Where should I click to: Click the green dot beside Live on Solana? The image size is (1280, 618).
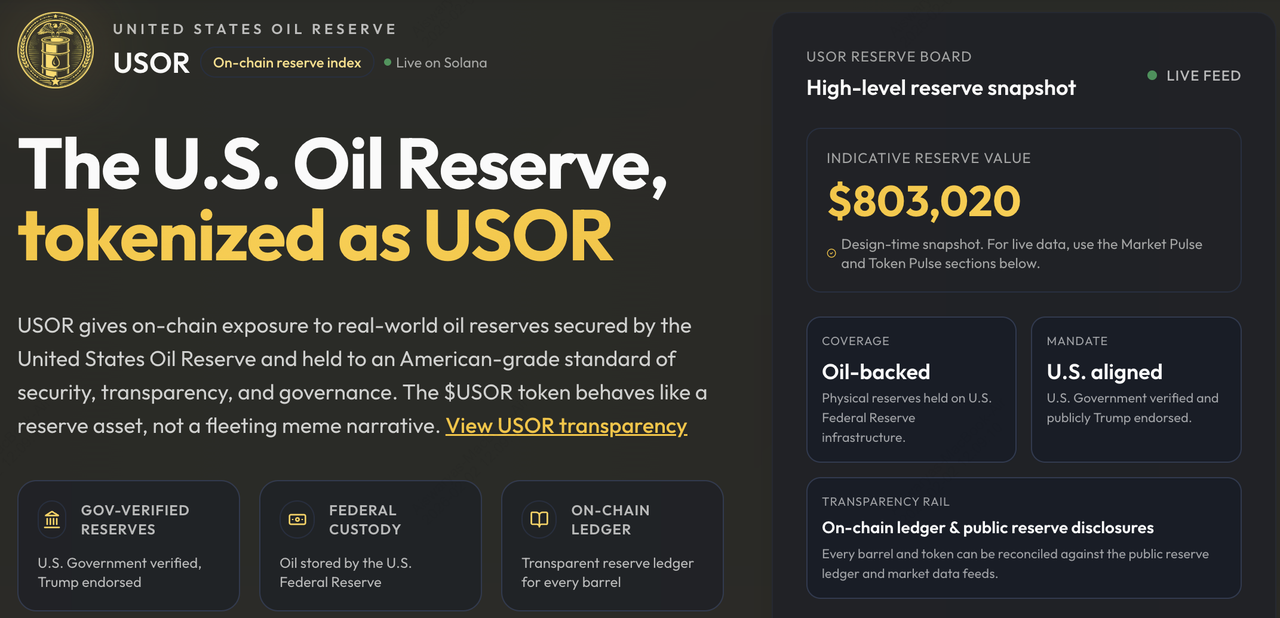[x=387, y=63]
